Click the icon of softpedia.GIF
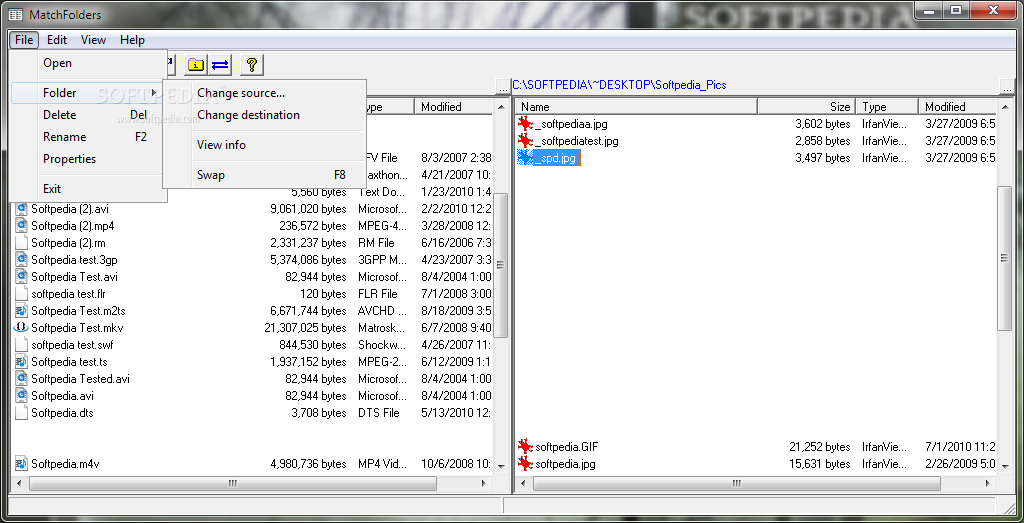This screenshot has width=1024, height=523. (x=525, y=447)
